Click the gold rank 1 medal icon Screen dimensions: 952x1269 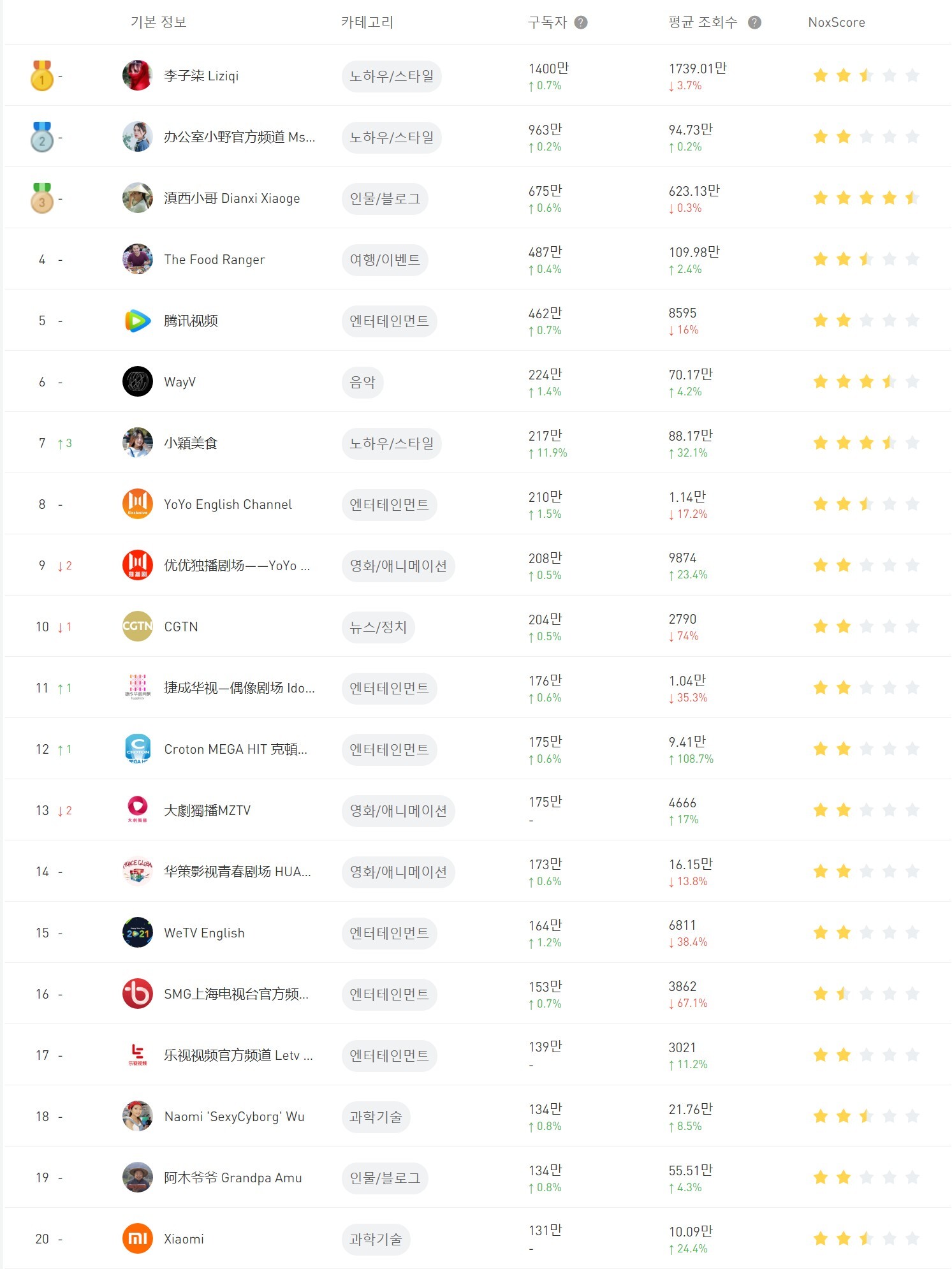(x=42, y=76)
